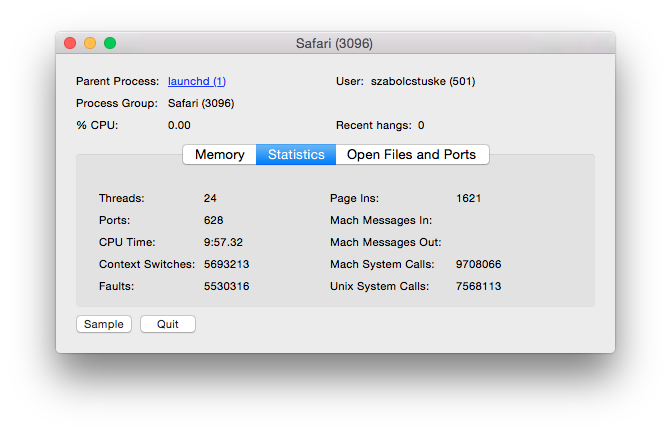Click the user name szabolcstuske (501)
This screenshot has height=433, width=671.
pyautogui.click(x=423, y=81)
